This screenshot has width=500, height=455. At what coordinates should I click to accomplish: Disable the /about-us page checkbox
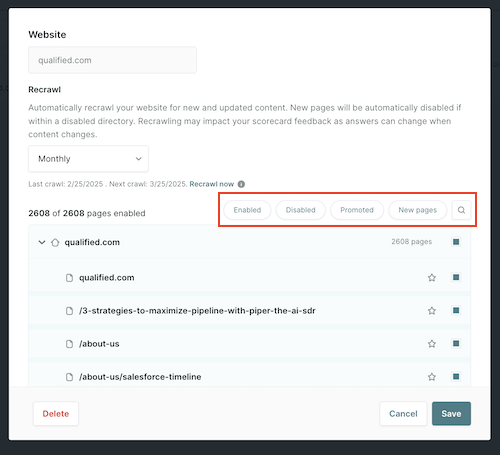456,343
